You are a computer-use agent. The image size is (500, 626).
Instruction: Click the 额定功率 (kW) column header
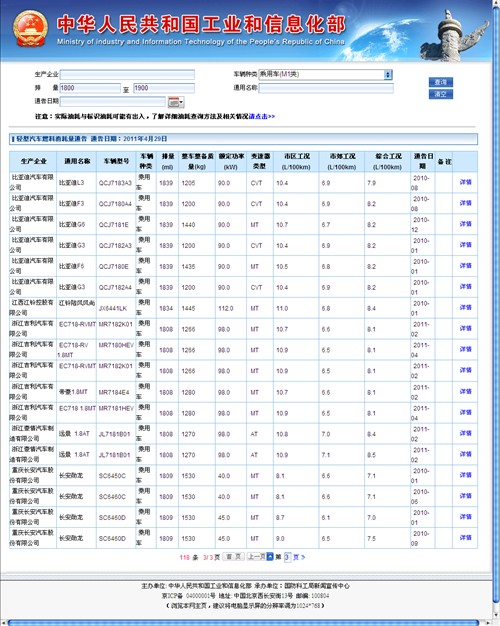pyautogui.click(x=231, y=161)
